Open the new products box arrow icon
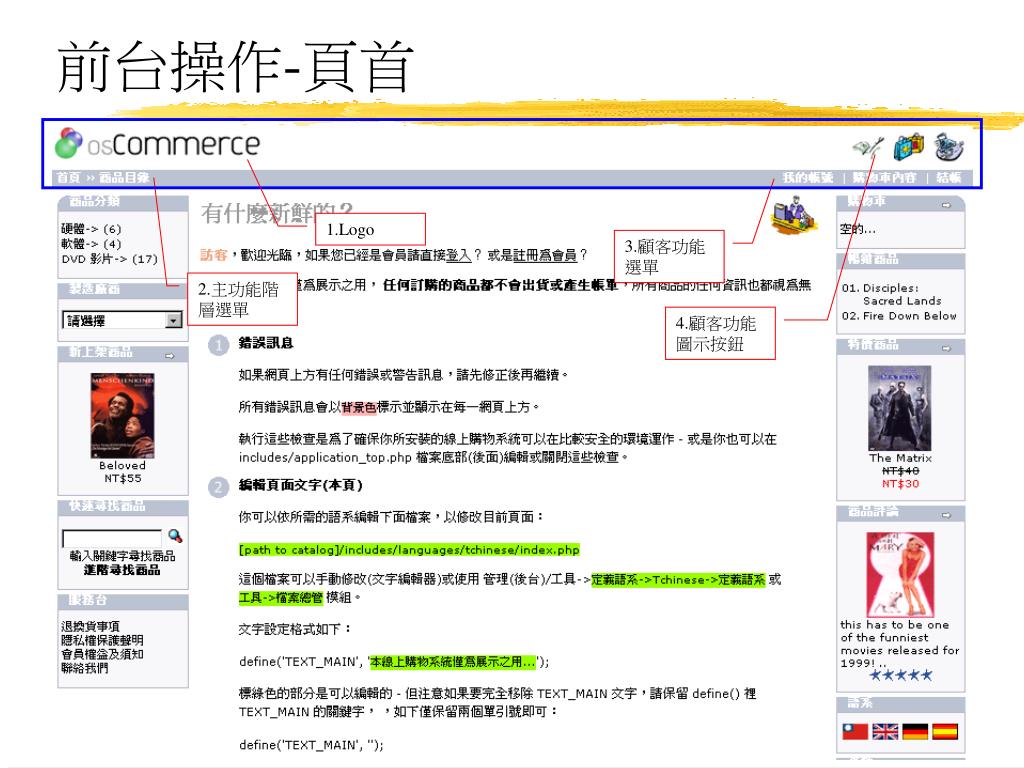The width and height of the screenshot is (1024, 768). 170,356
